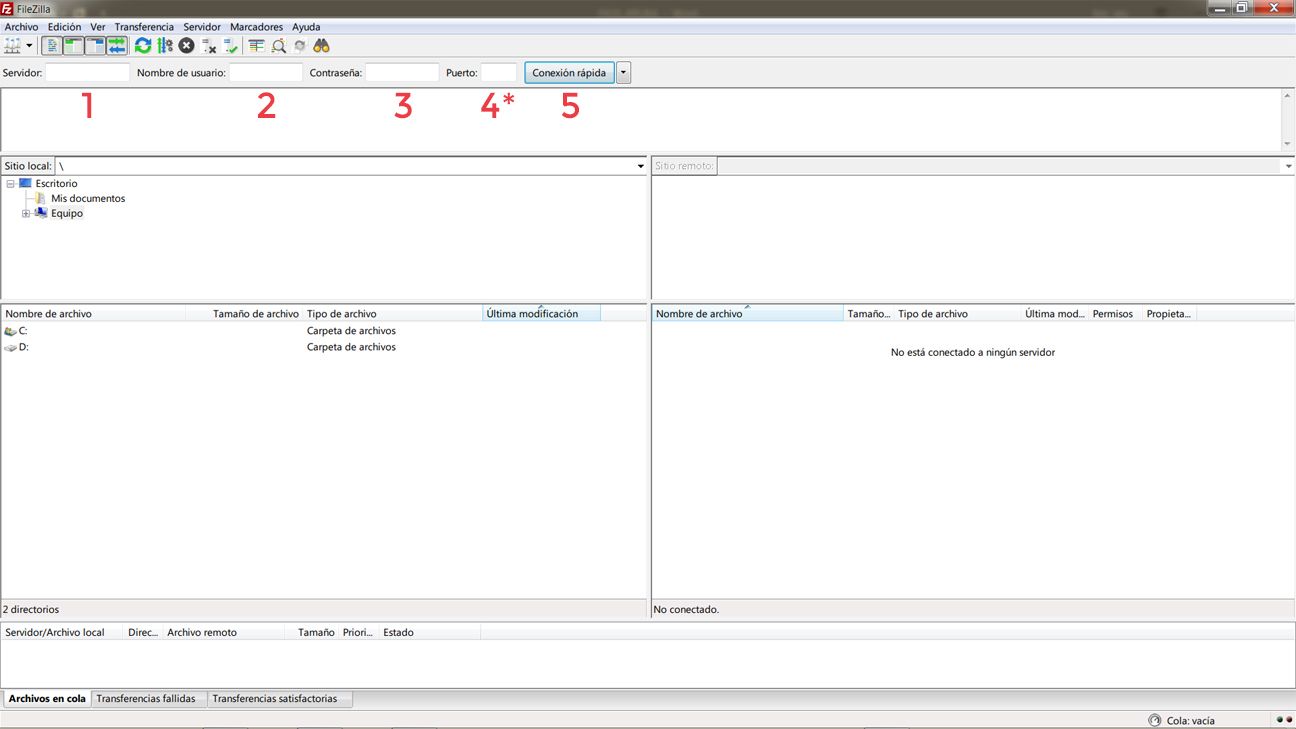Refresh the file and folder lists
The image size is (1296, 729).
pos(143,46)
